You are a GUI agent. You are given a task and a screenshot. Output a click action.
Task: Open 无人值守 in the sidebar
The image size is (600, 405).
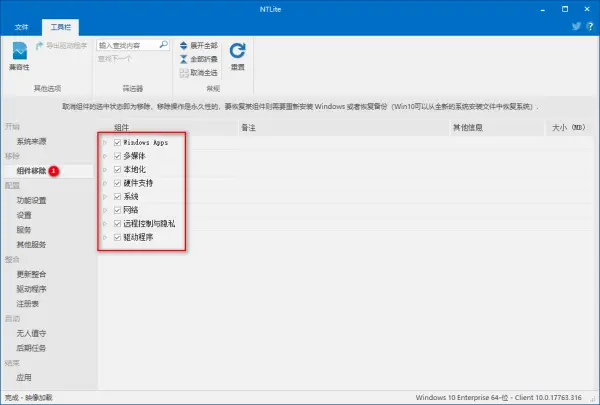tap(31, 333)
